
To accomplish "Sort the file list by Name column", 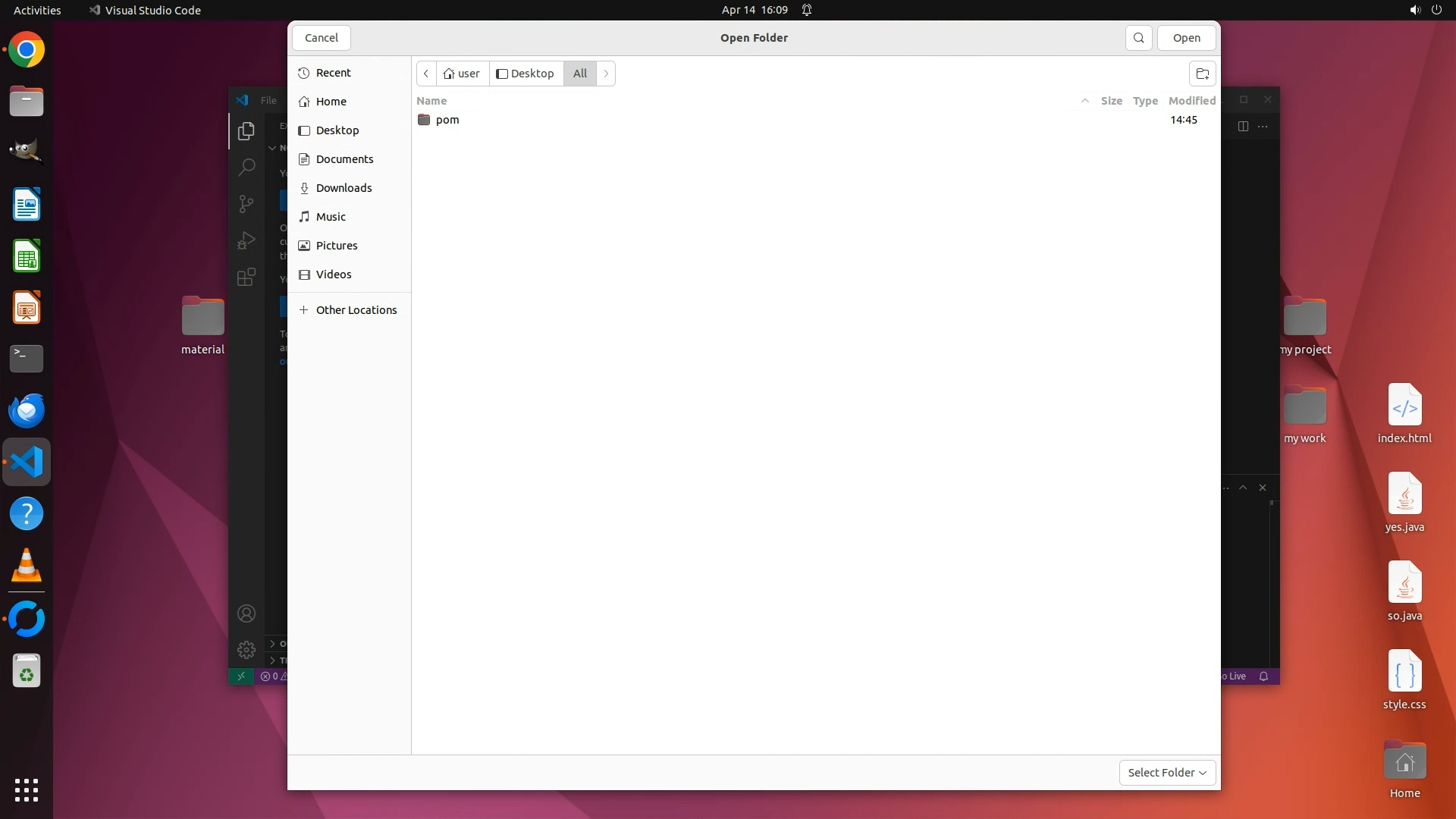I will point(431,101).
